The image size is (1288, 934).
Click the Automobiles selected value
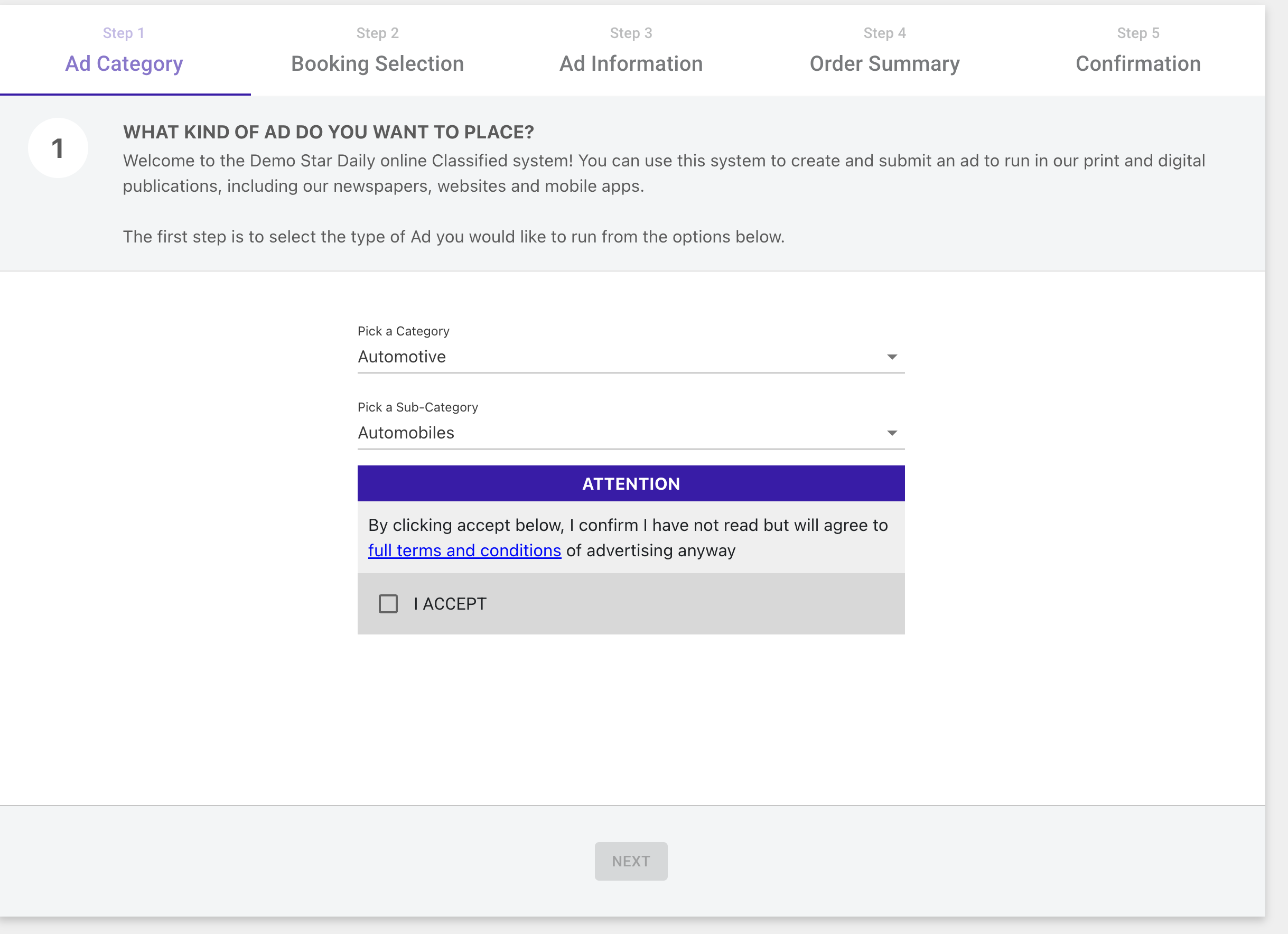(406, 433)
